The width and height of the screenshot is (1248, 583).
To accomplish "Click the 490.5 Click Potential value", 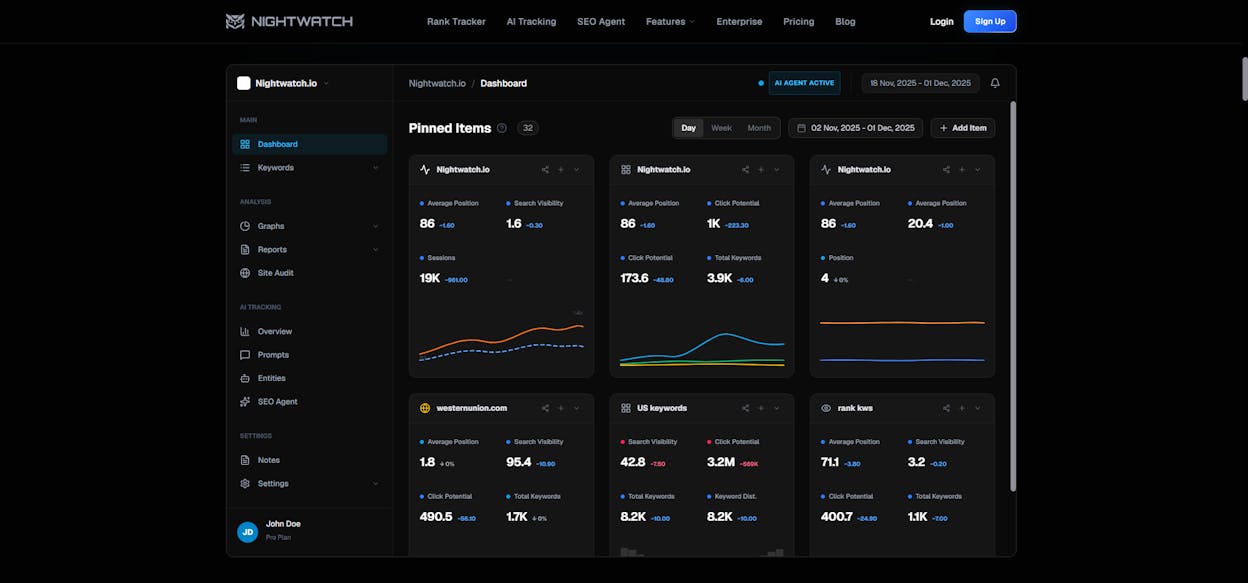I will pos(436,516).
